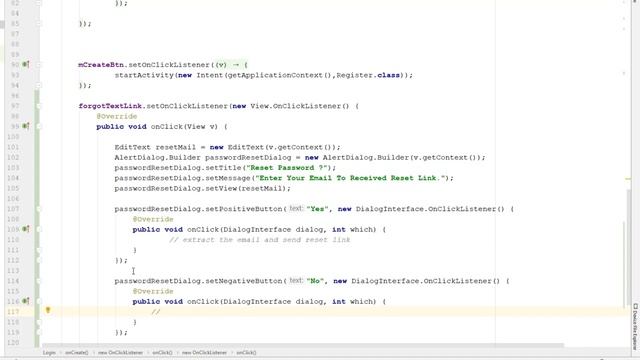Click the "No" string on line 114
The width and height of the screenshot is (640, 360).
point(315,281)
